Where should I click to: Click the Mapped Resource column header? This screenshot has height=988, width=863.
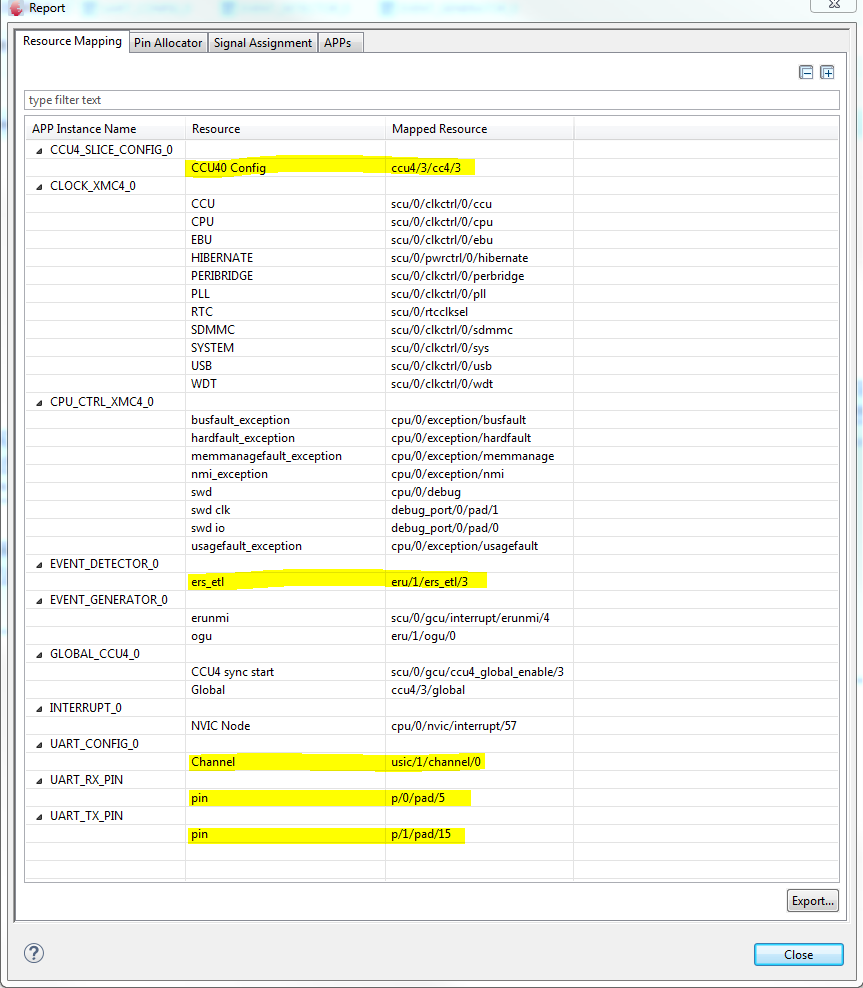[x=479, y=129]
